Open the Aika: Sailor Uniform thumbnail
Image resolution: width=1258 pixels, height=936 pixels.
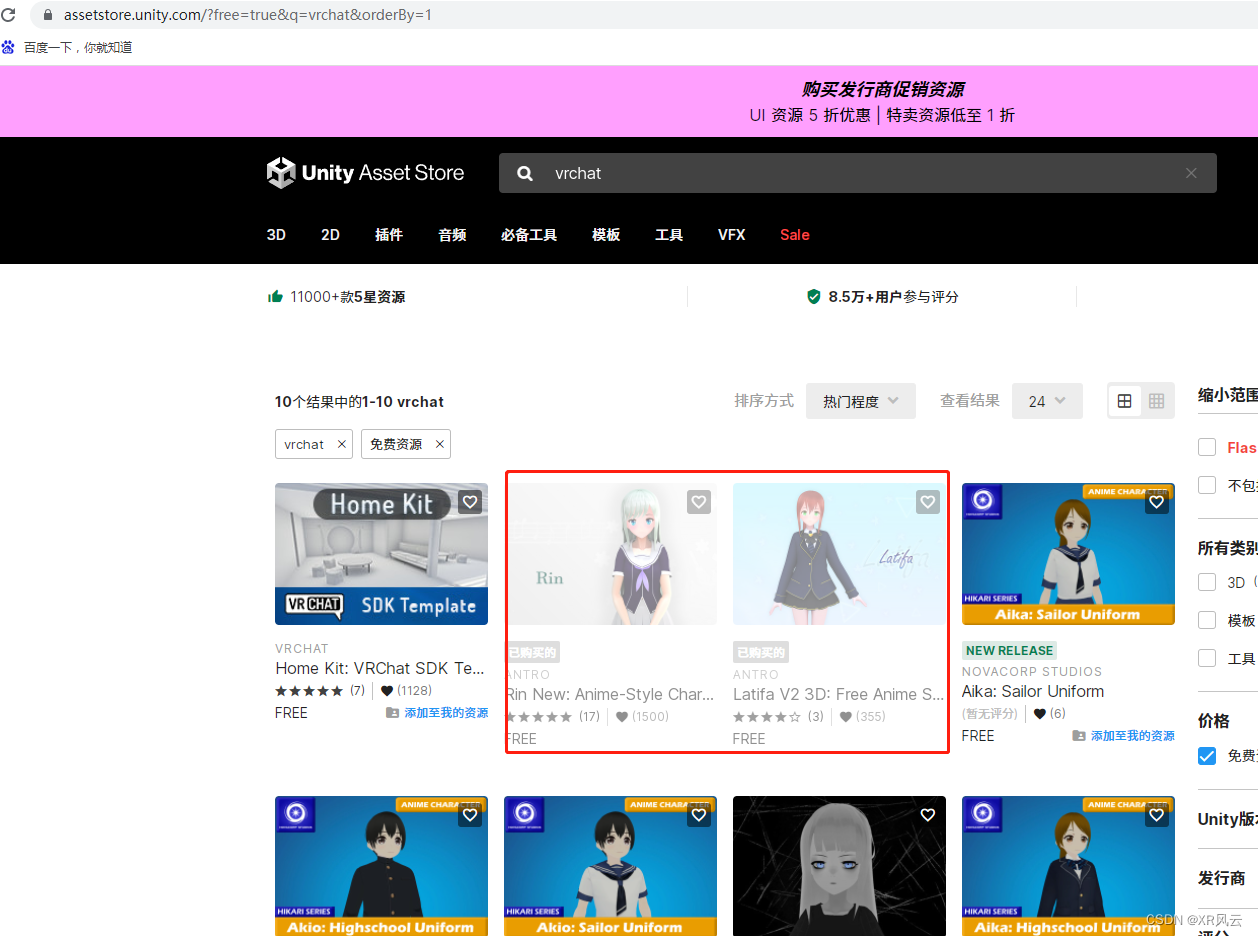[1068, 554]
